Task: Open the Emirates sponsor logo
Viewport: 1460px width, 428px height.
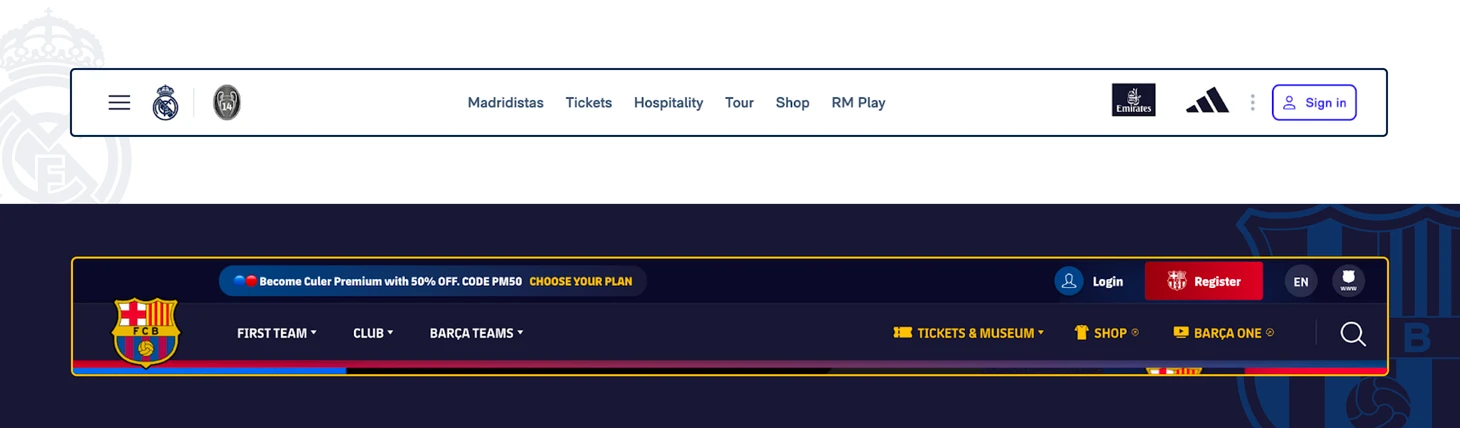Action: click(x=1133, y=100)
